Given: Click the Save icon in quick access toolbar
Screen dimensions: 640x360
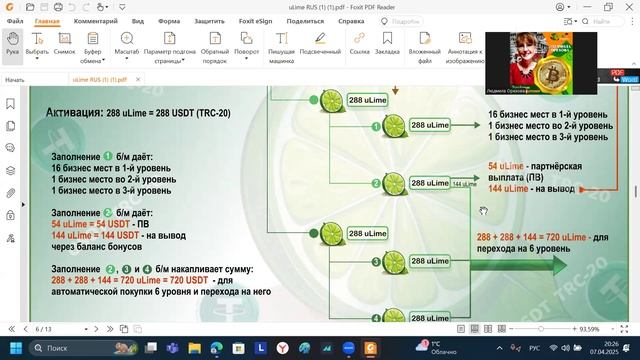Looking at the screenshot, I should click(44, 7).
